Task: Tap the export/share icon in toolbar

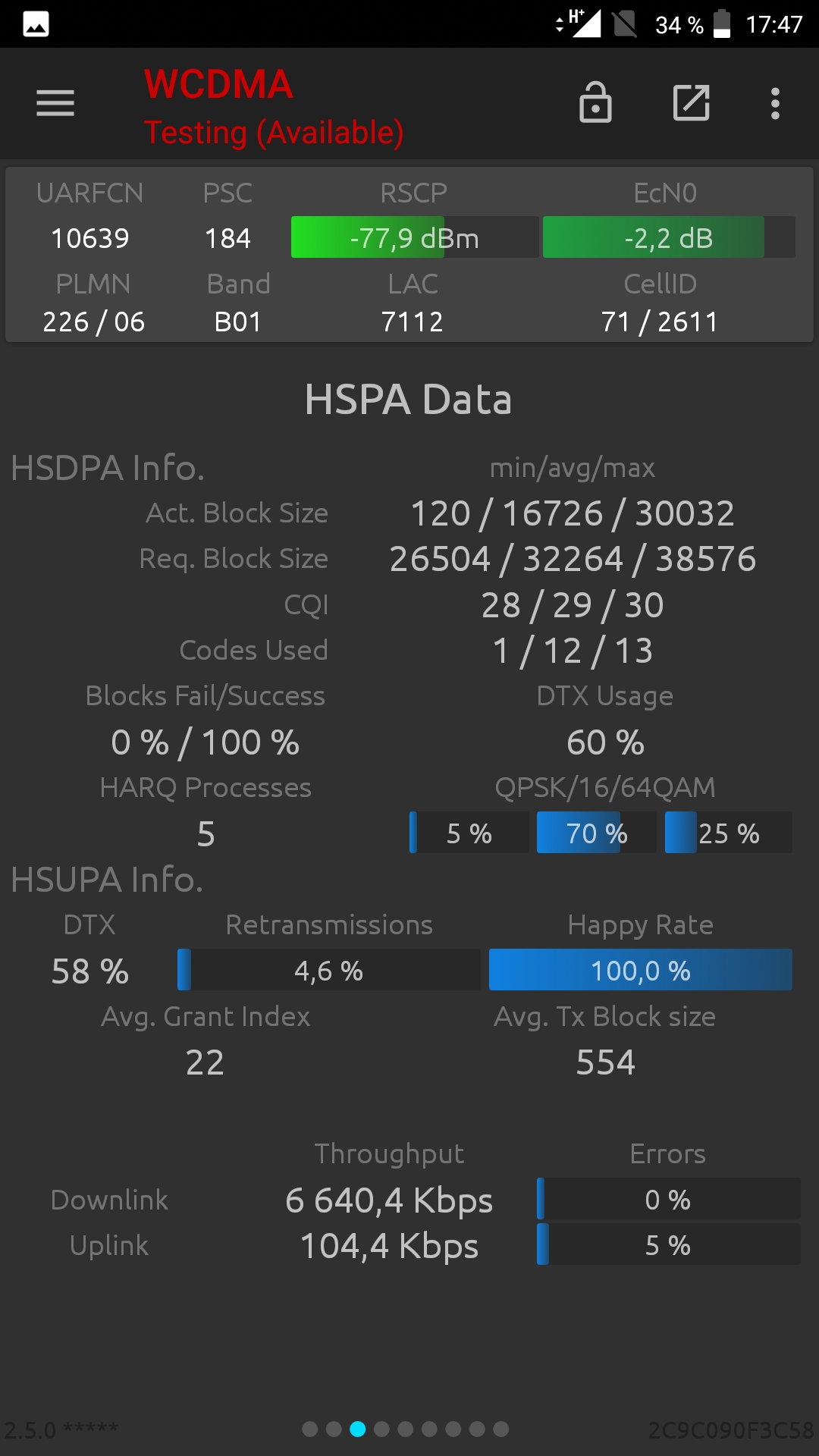Action: [692, 103]
